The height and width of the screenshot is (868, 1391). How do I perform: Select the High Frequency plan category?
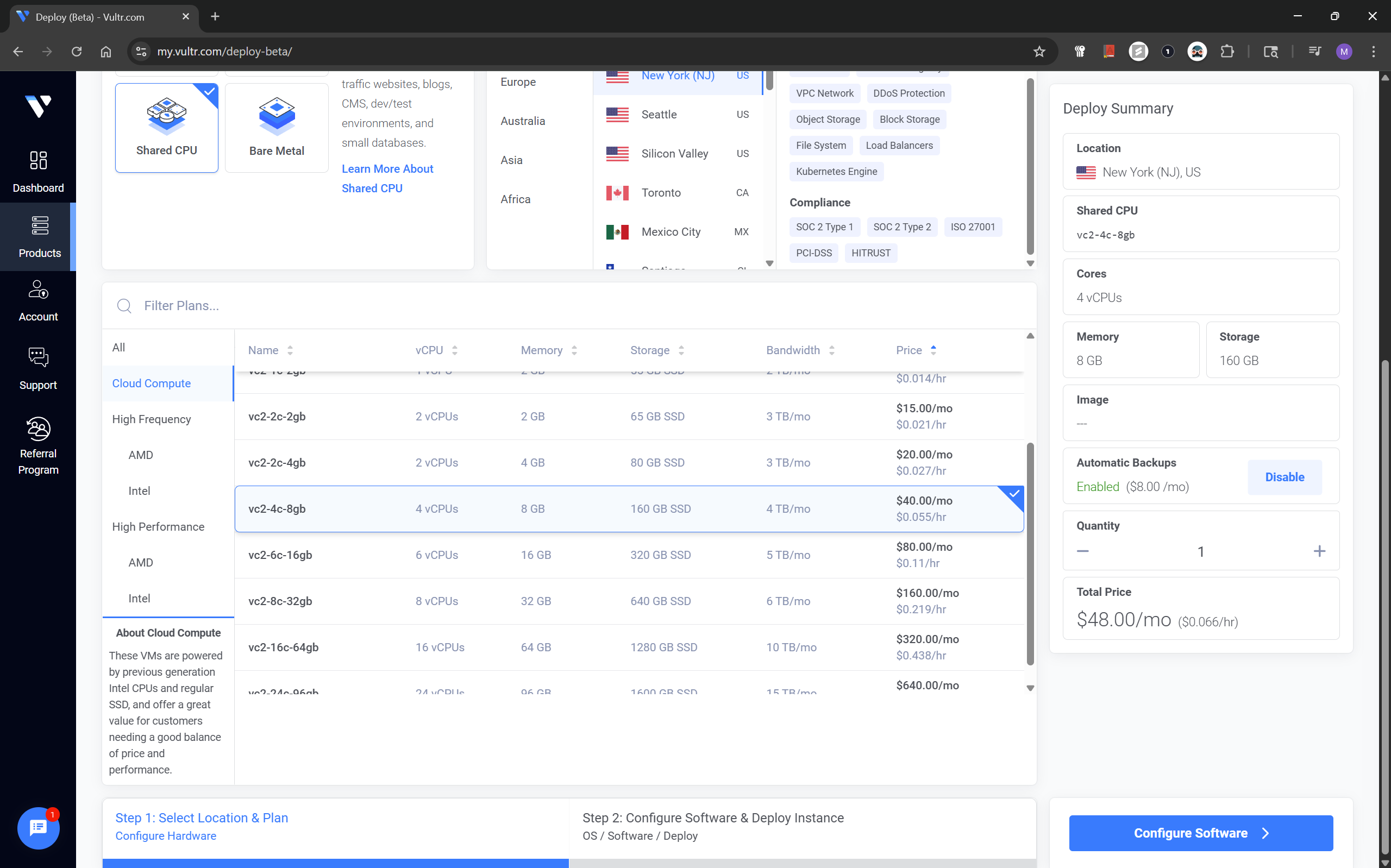(168, 419)
